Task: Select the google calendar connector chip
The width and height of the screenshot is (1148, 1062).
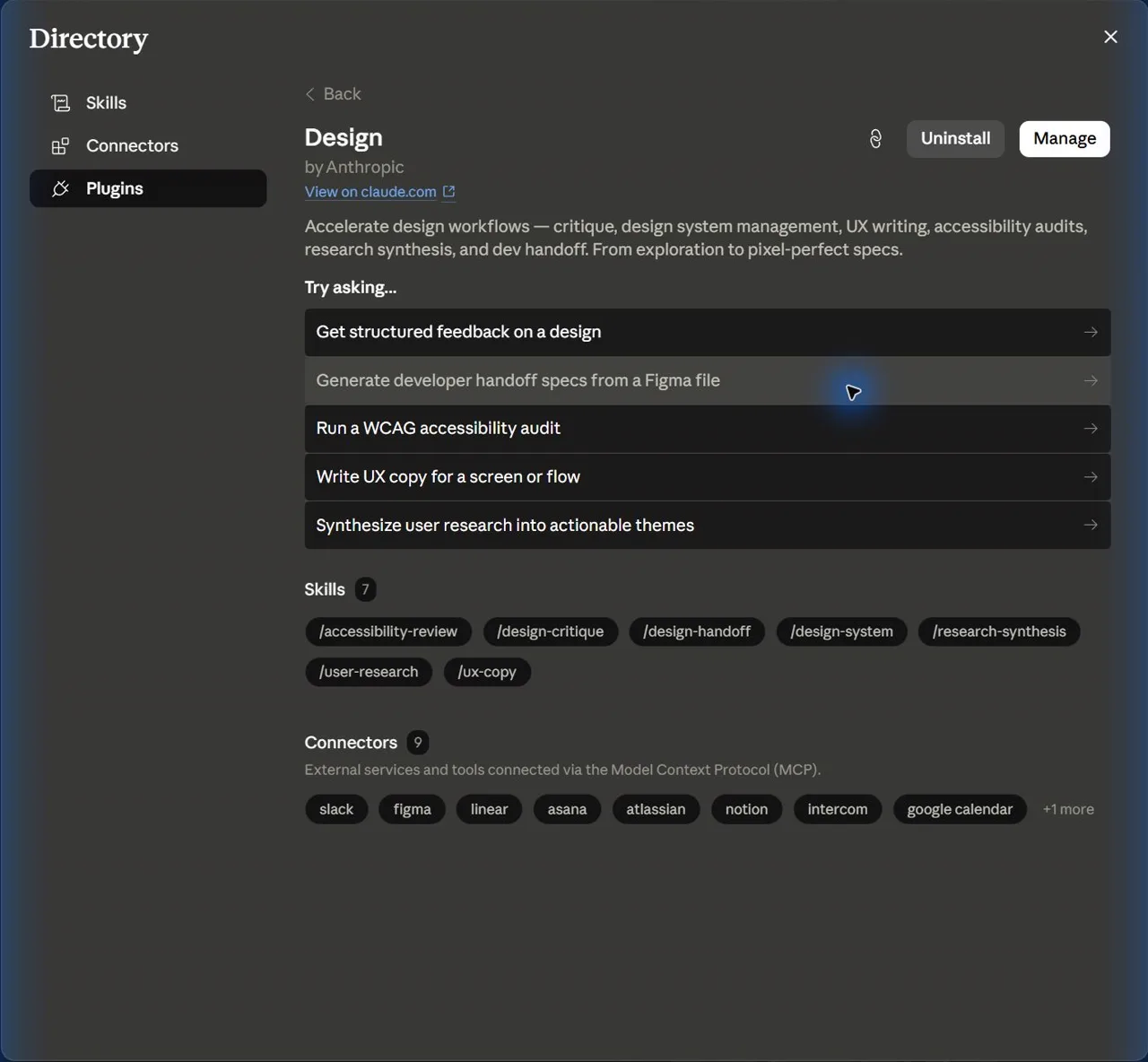Action: pos(960,809)
